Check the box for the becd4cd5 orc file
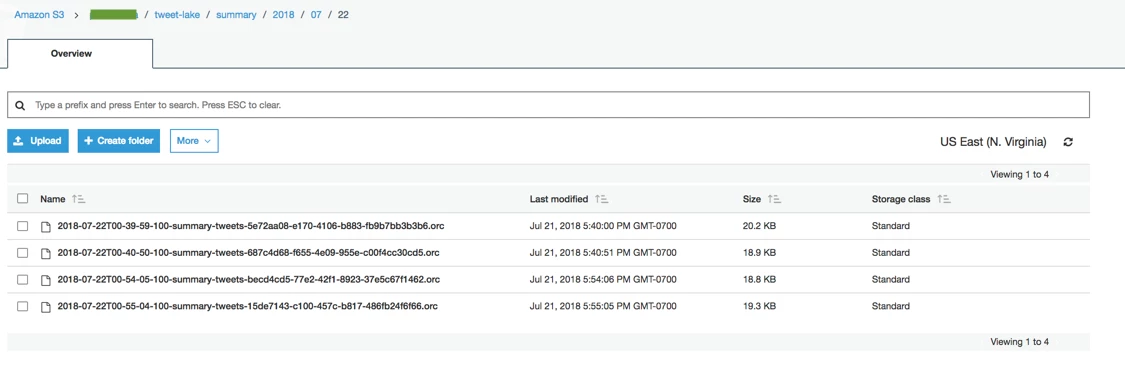This screenshot has width=1125, height=368. click(x=22, y=279)
